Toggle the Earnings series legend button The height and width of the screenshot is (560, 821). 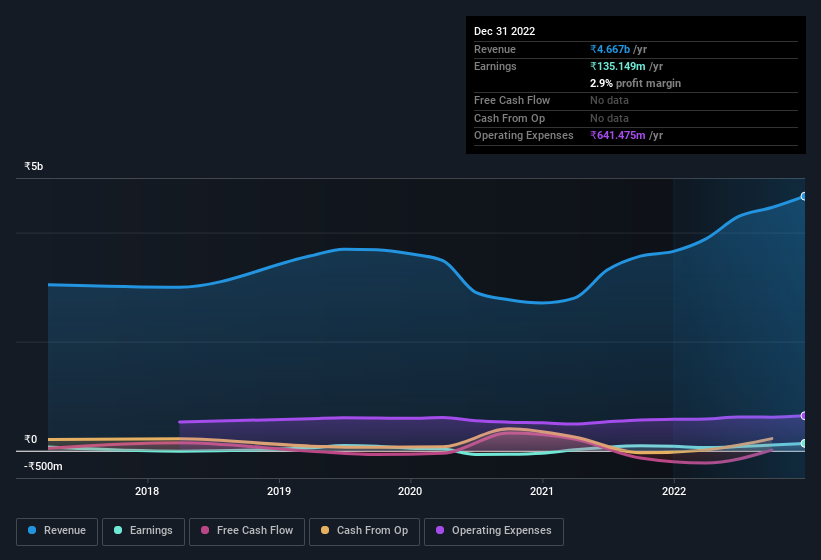143,531
